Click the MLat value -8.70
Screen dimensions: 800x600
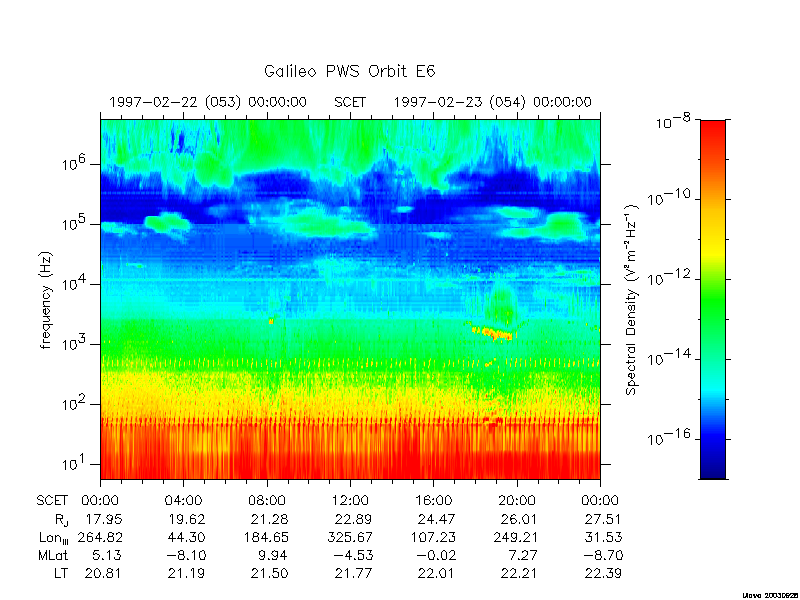pyautogui.click(x=603, y=555)
